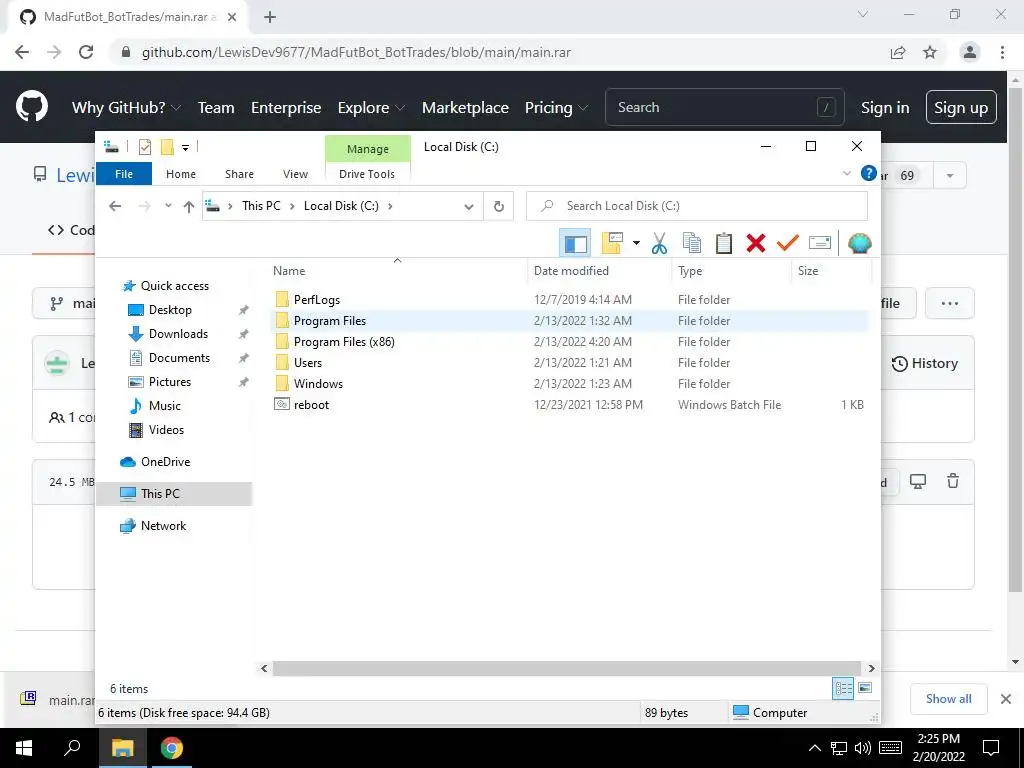Click the Search Local Disk (C:) field
1024x768 pixels.
(x=697, y=206)
